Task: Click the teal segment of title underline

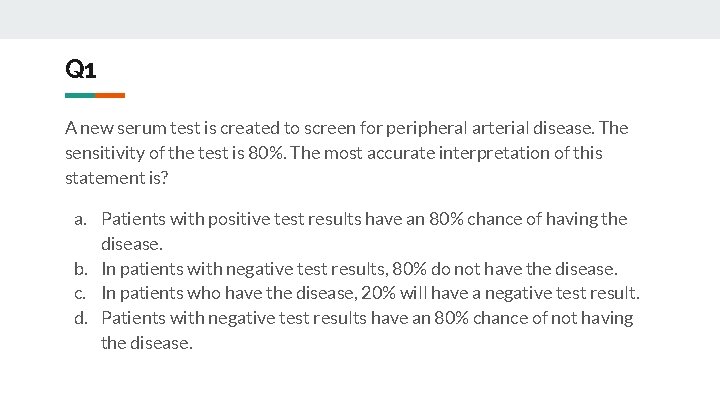Action: pos(80,96)
